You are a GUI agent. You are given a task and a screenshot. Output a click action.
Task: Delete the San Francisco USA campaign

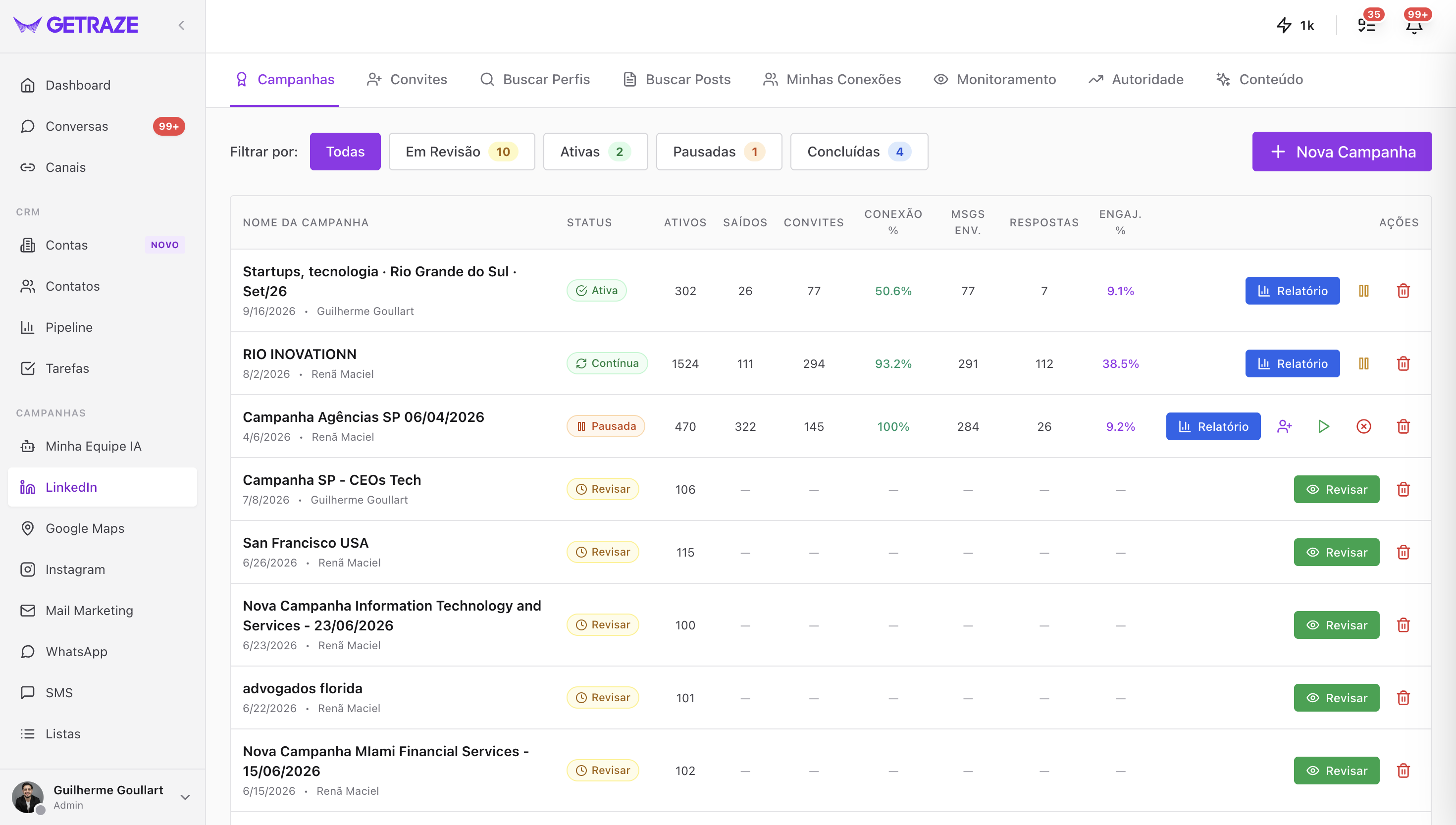click(1404, 552)
